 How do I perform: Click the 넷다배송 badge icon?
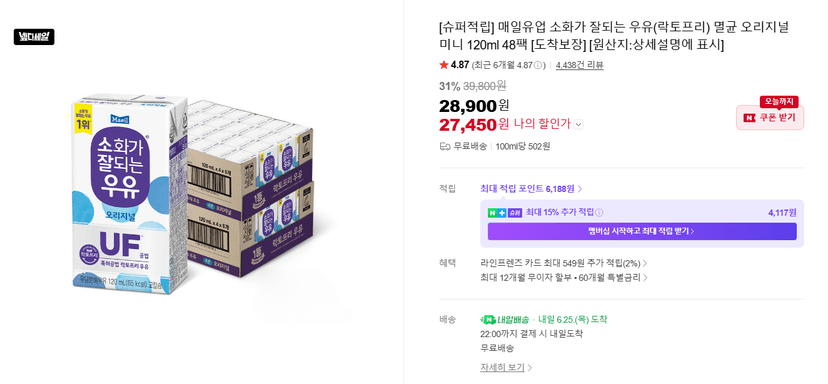point(34,36)
